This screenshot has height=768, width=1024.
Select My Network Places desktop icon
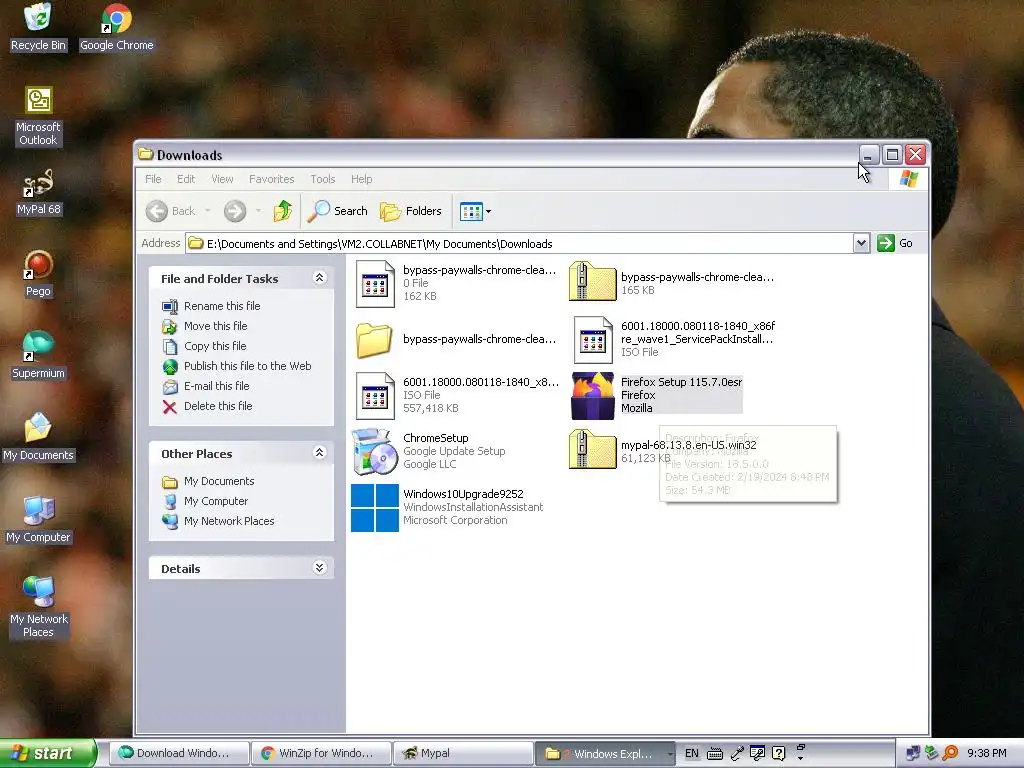pyautogui.click(x=38, y=607)
